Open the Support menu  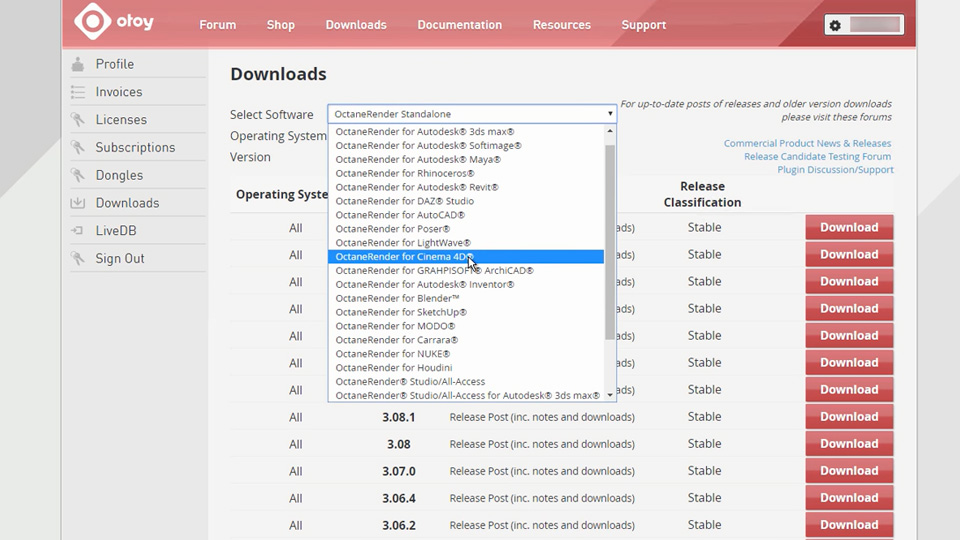[x=643, y=25]
